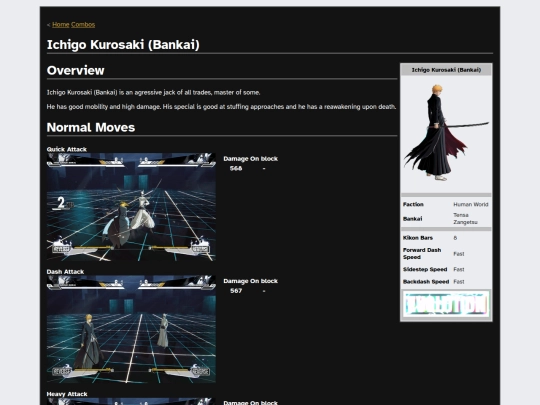Select the Dash Attack damage value 567
This screenshot has height=405, width=540.
click(236, 291)
